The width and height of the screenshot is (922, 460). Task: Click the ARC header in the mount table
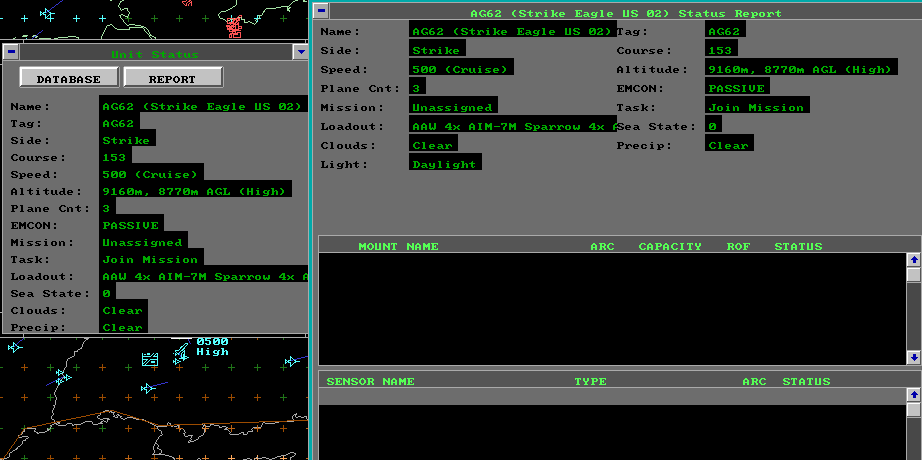(602, 246)
